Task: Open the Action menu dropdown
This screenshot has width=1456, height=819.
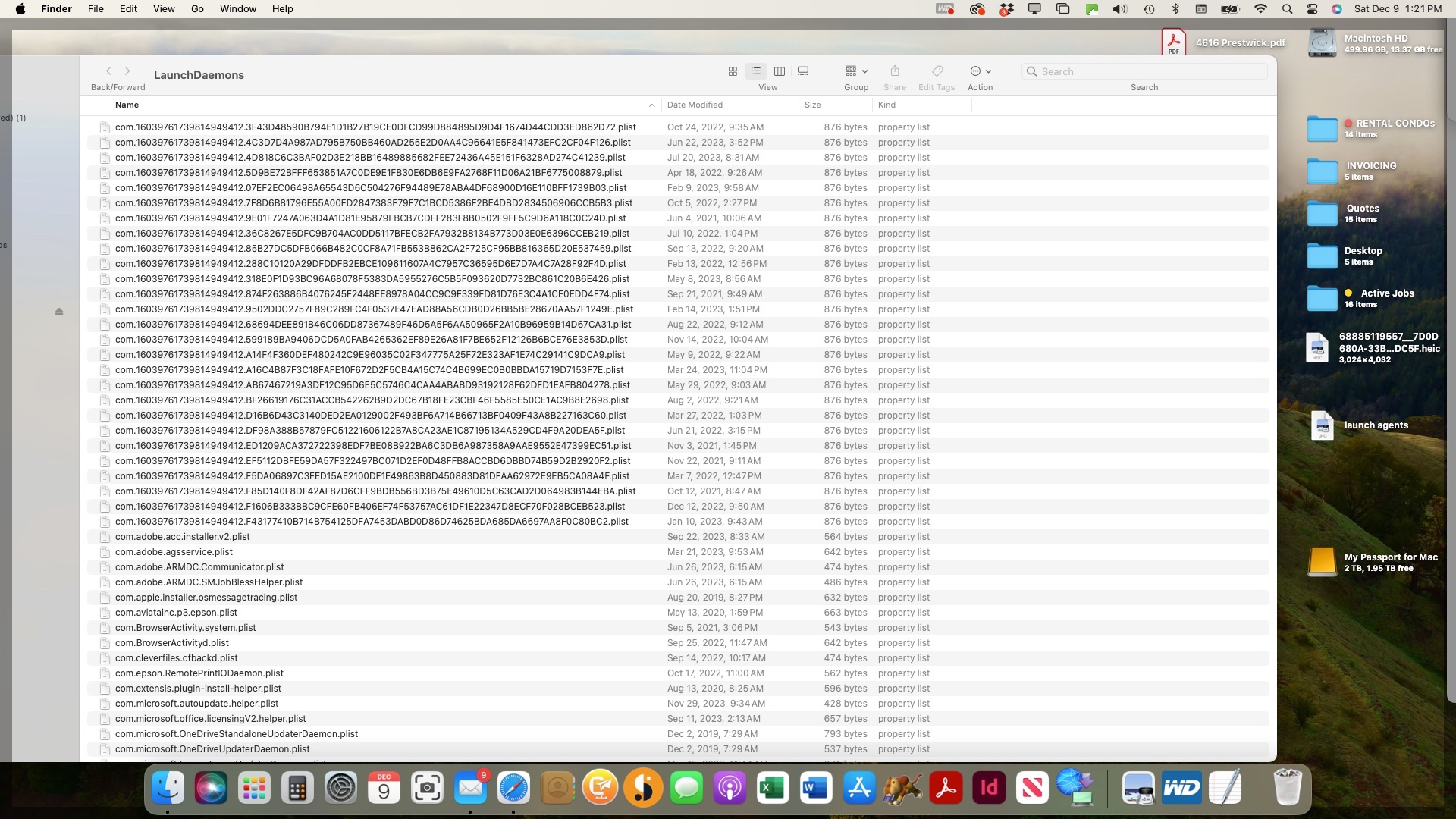Action: click(981, 71)
